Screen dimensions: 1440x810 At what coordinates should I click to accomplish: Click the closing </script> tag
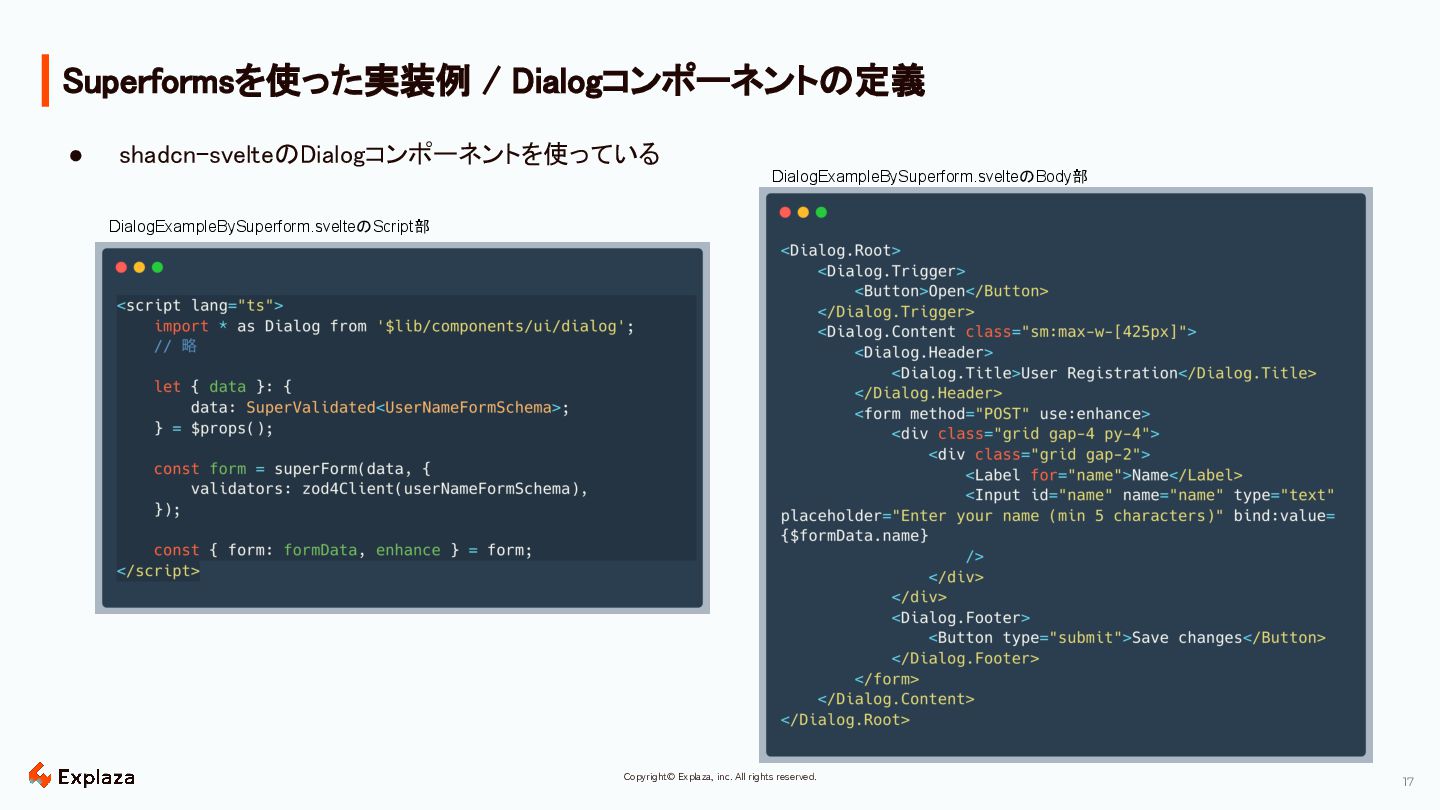(x=158, y=571)
